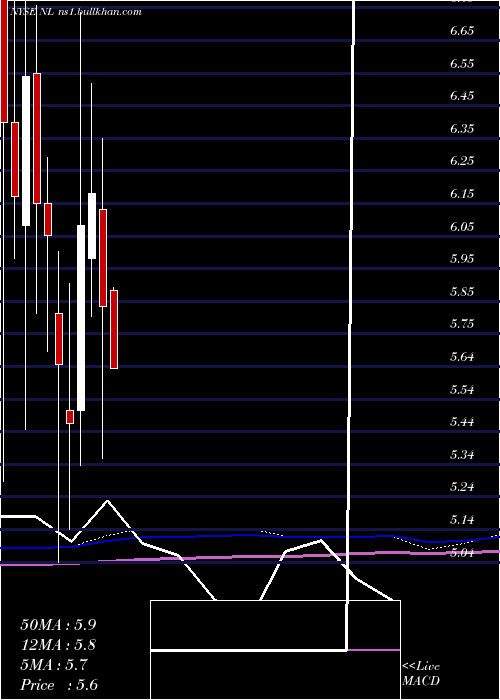Click the last red candlestick ending near 5.64
The image size is (500, 700).
114,329
